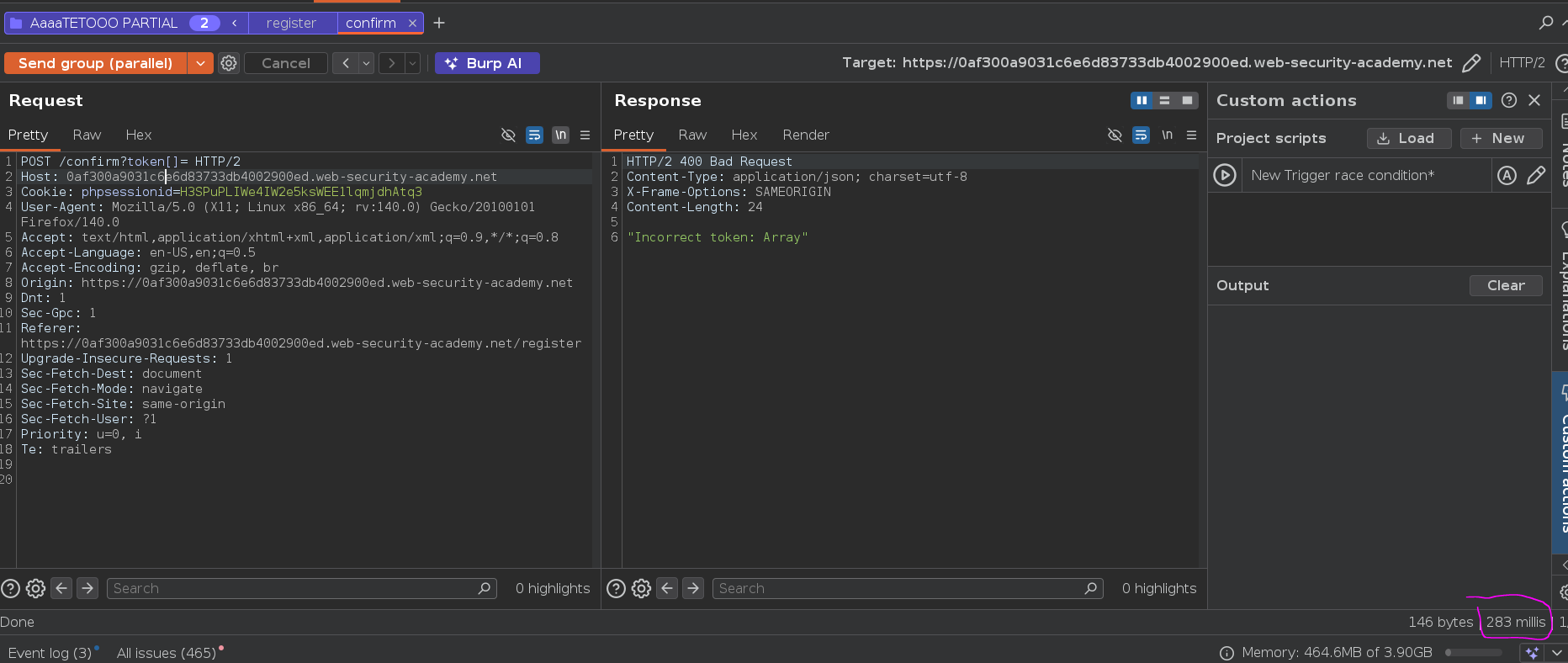The height and width of the screenshot is (663, 1568).
Task: Open Custom actions help icon
Action: pos(1509,100)
